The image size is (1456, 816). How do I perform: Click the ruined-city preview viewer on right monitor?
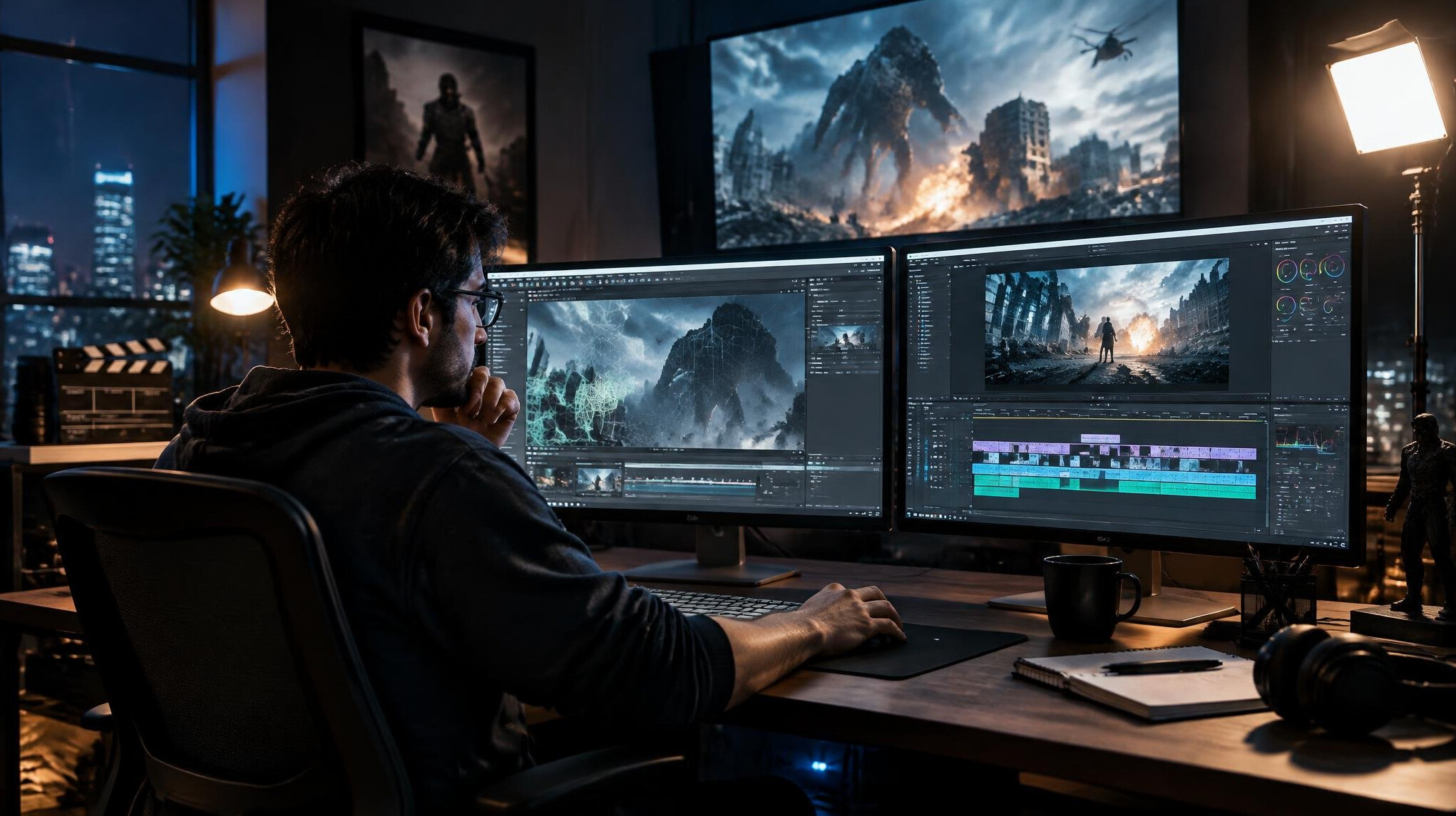1107,323
